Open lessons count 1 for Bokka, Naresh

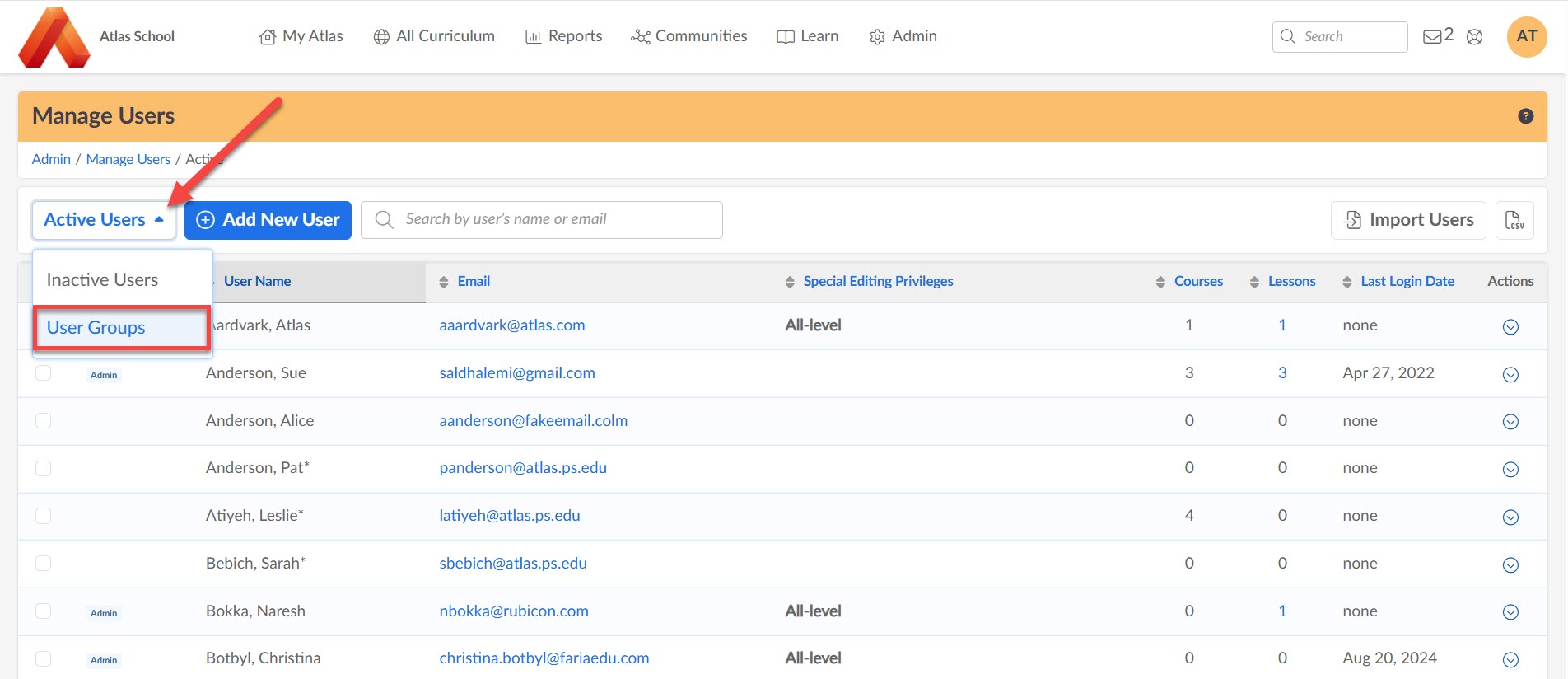tap(1282, 611)
